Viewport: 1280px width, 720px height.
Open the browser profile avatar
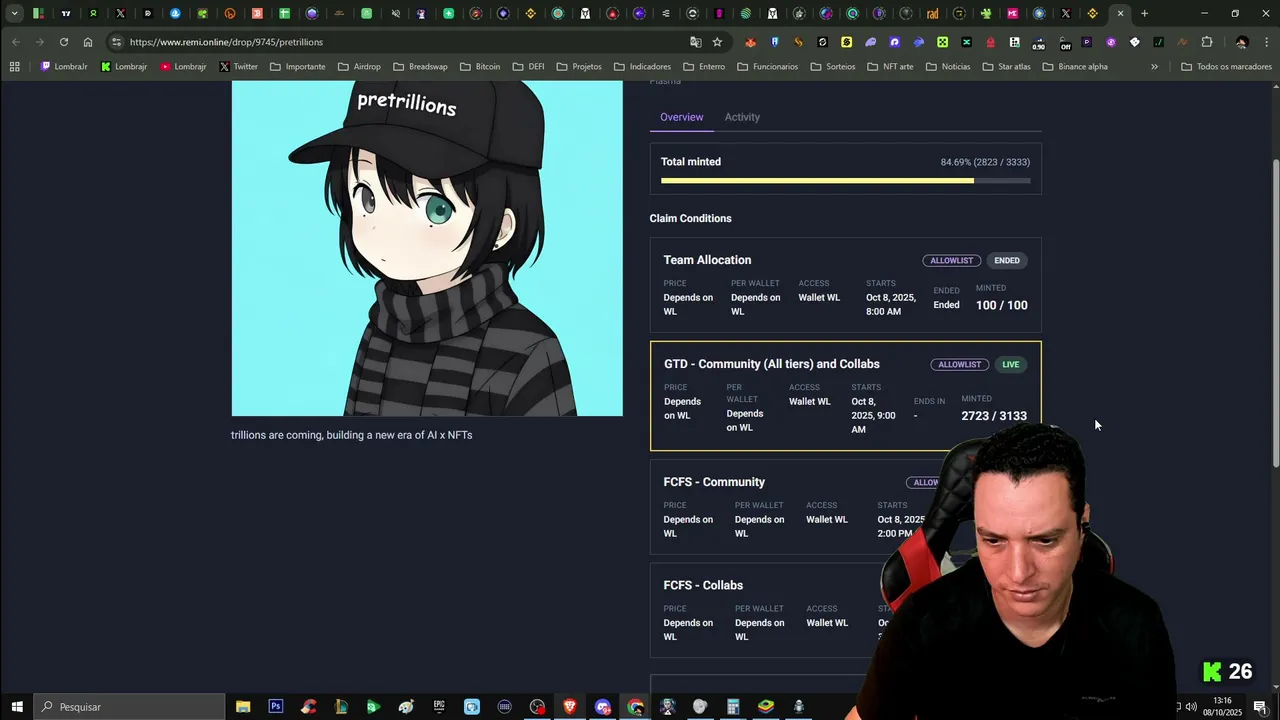(x=1242, y=42)
